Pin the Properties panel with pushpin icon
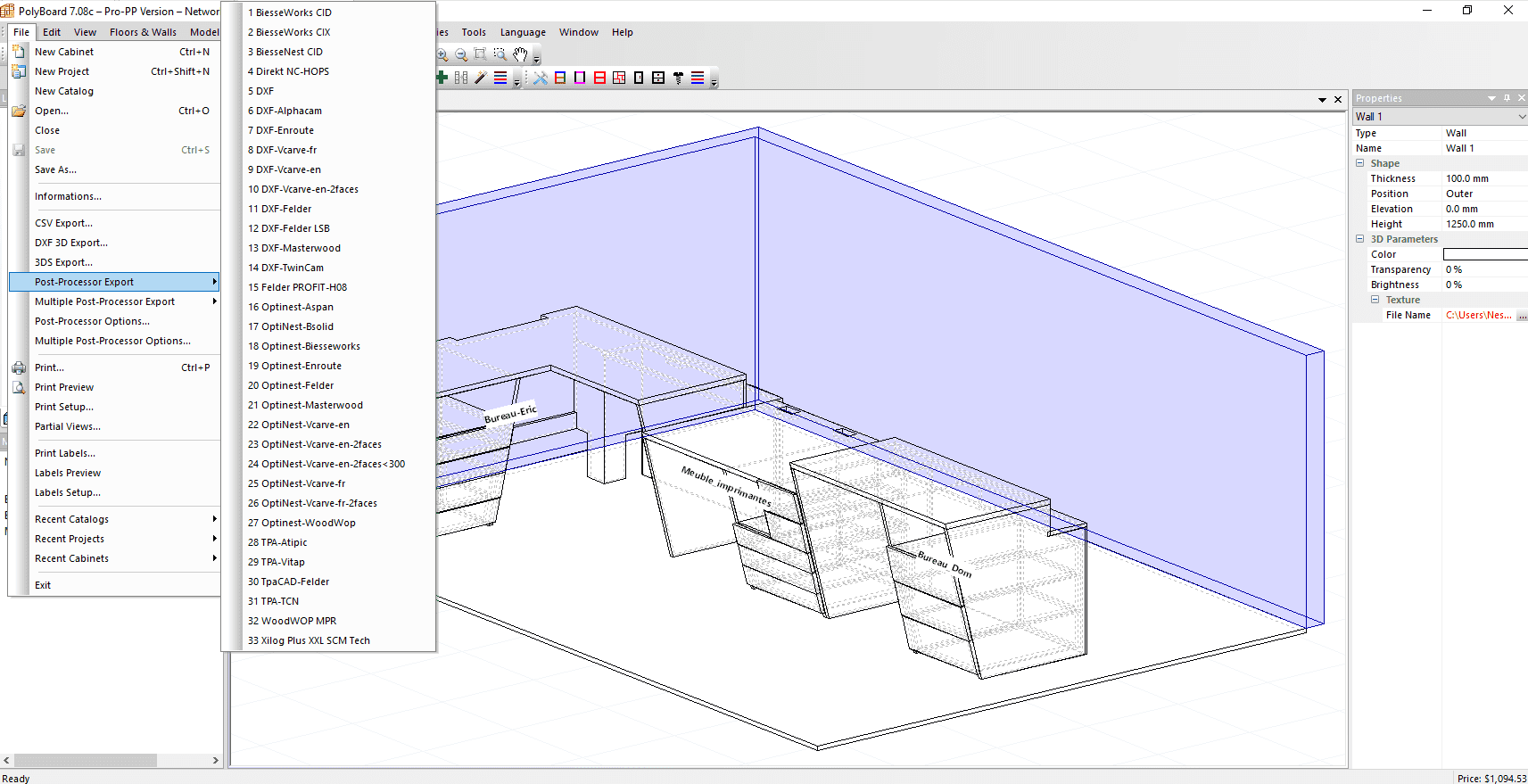This screenshot has width=1528, height=784. tap(1507, 98)
